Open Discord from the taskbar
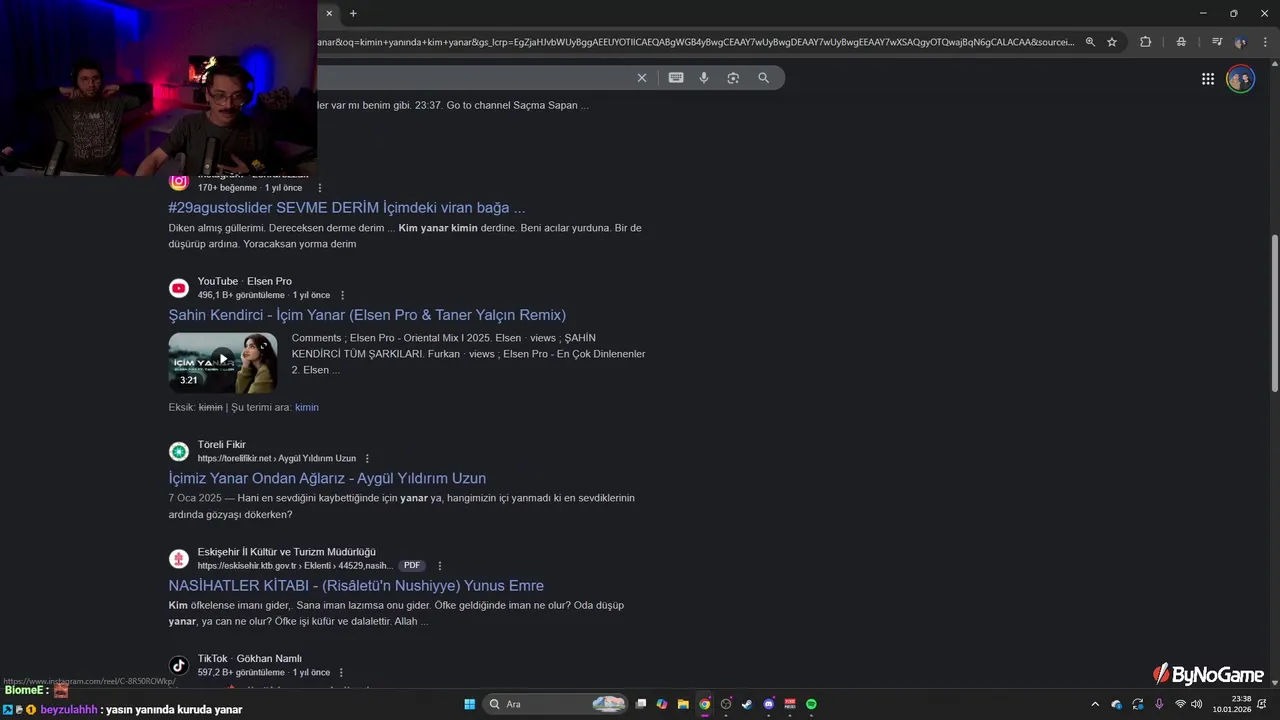 (x=769, y=704)
